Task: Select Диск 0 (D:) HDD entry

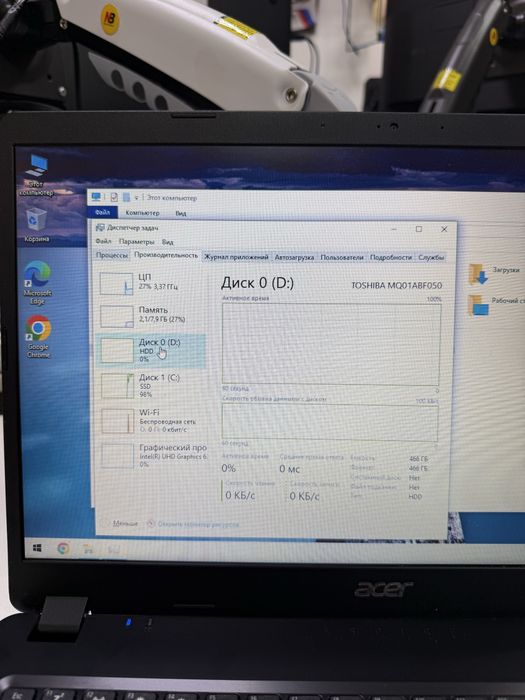Action: [x=151, y=350]
